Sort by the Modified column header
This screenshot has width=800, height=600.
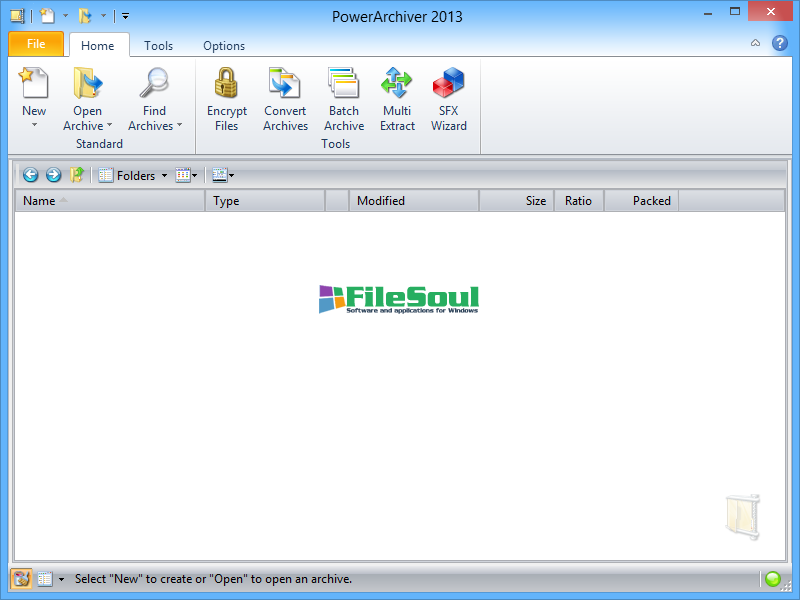[414, 201]
